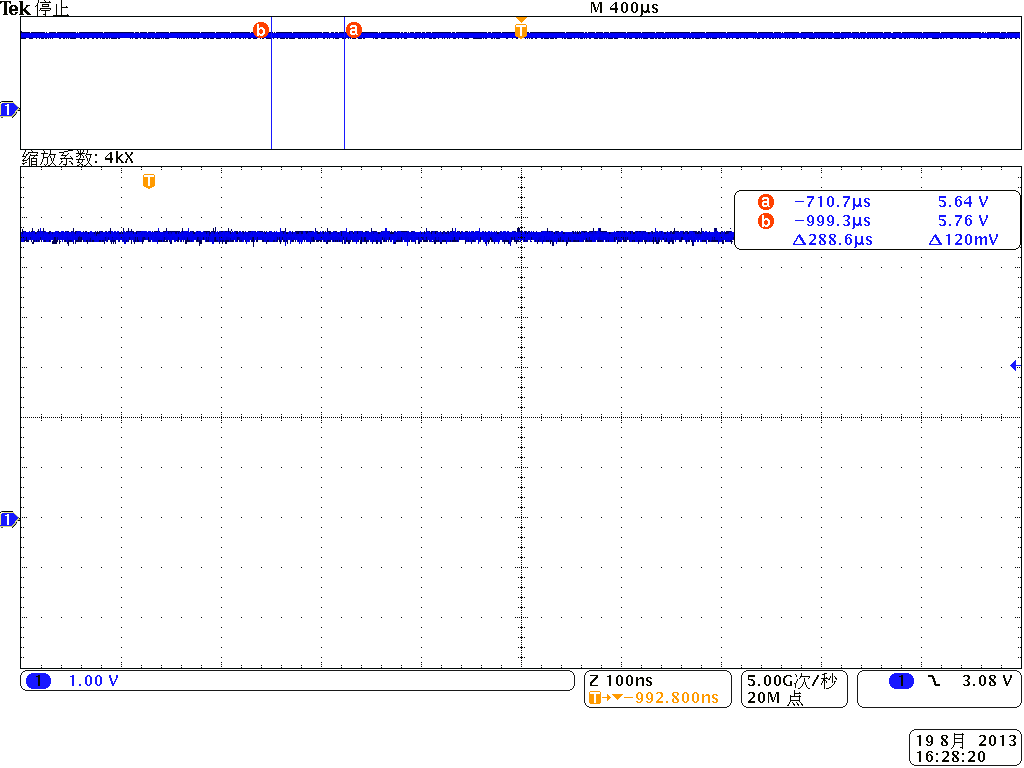Click the trigger level arrow on the right edge

pos(1015,366)
